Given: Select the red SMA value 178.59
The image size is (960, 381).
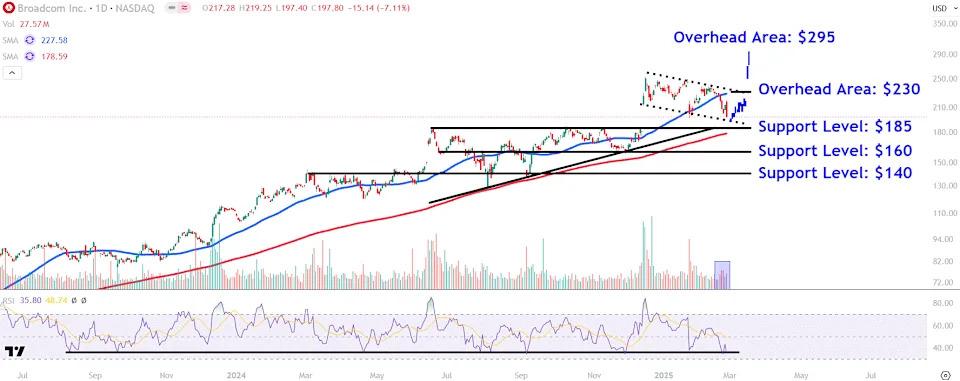Looking at the screenshot, I should [53, 56].
